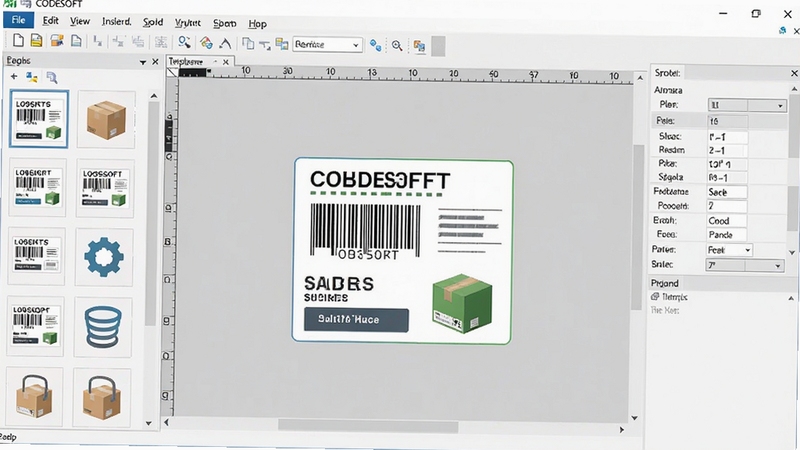Select the CORDESOFFT title on the label
Image resolution: width=800 pixels, height=450 pixels.
click(380, 180)
